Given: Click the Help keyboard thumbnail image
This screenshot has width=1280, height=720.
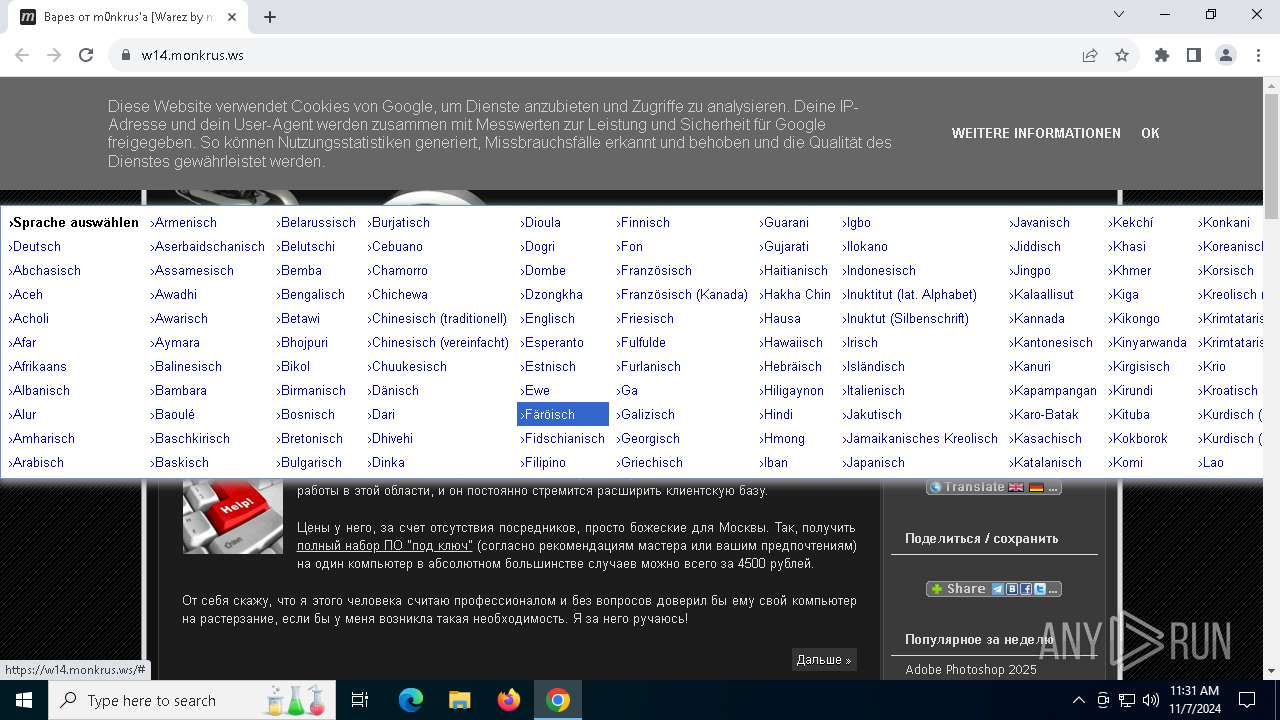Looking at the screenshot, I should pyautogui.click(x=233, y=515).
